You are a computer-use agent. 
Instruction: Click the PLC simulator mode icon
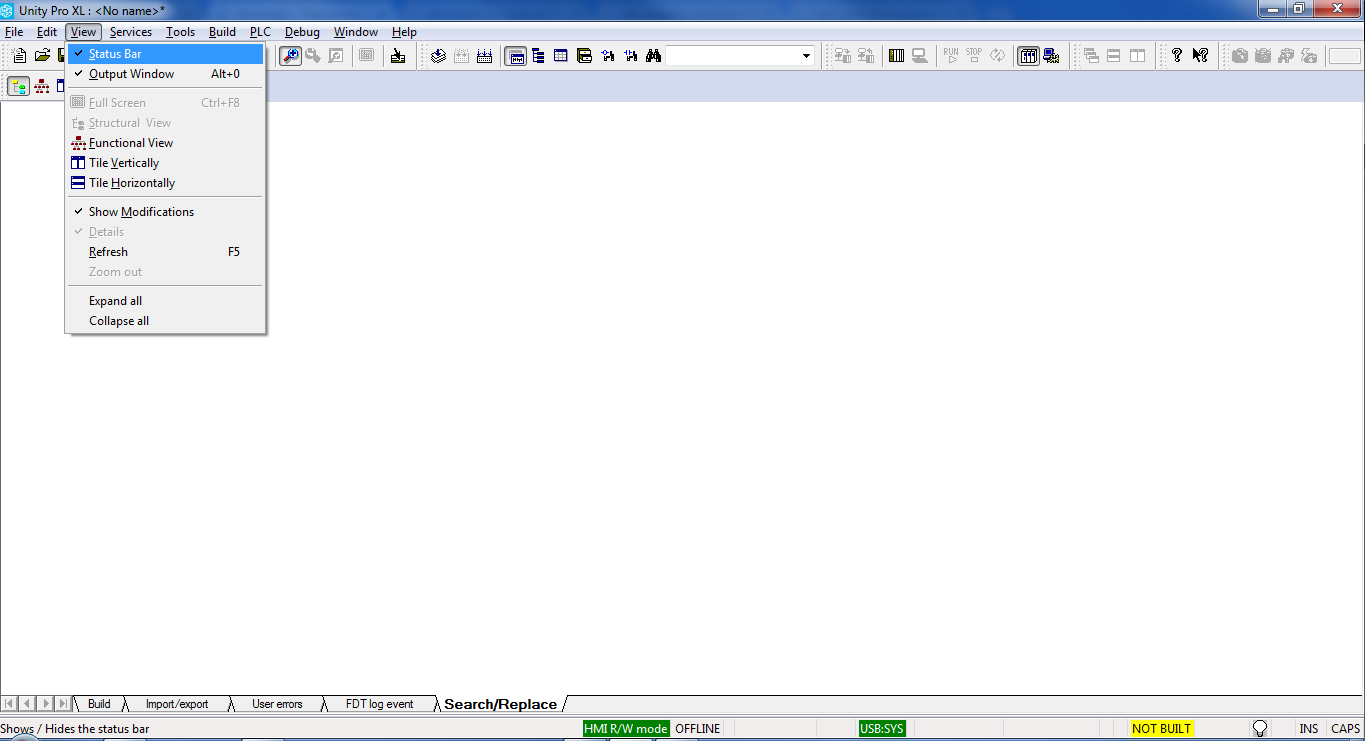1051,56
